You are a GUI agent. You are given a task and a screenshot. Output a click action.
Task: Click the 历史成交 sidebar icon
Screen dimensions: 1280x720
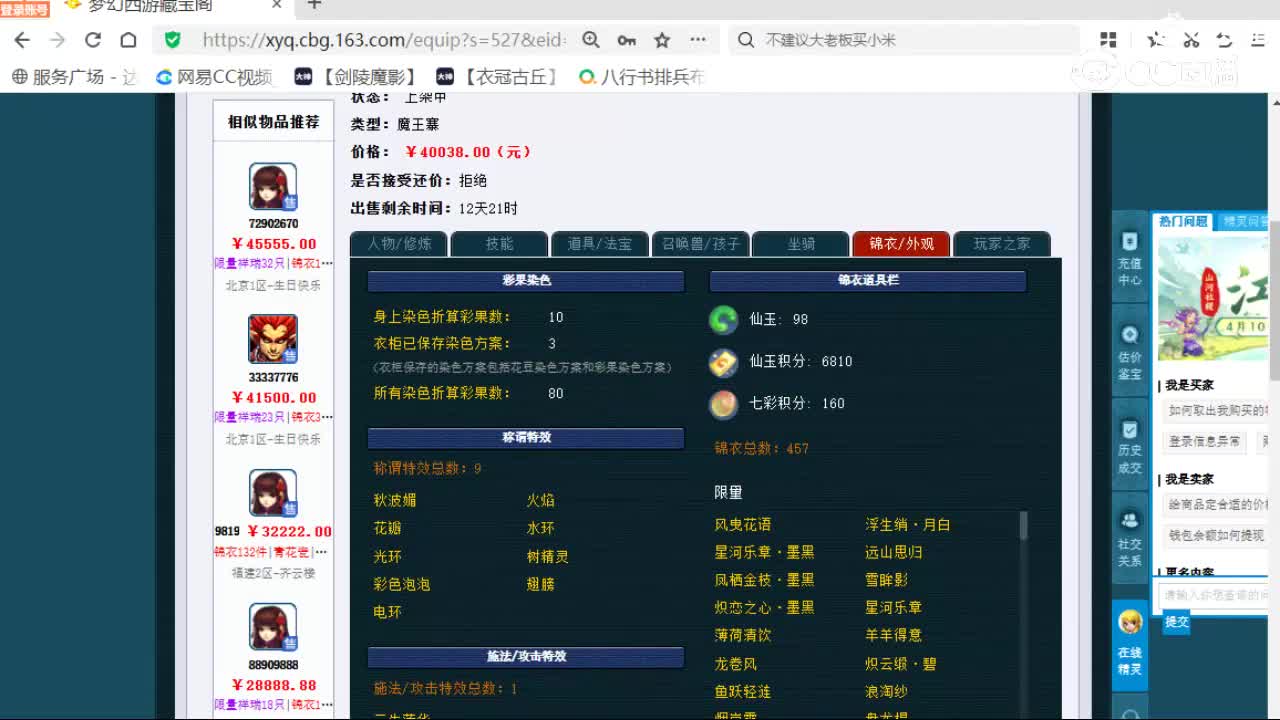(x=1129, y=446)
